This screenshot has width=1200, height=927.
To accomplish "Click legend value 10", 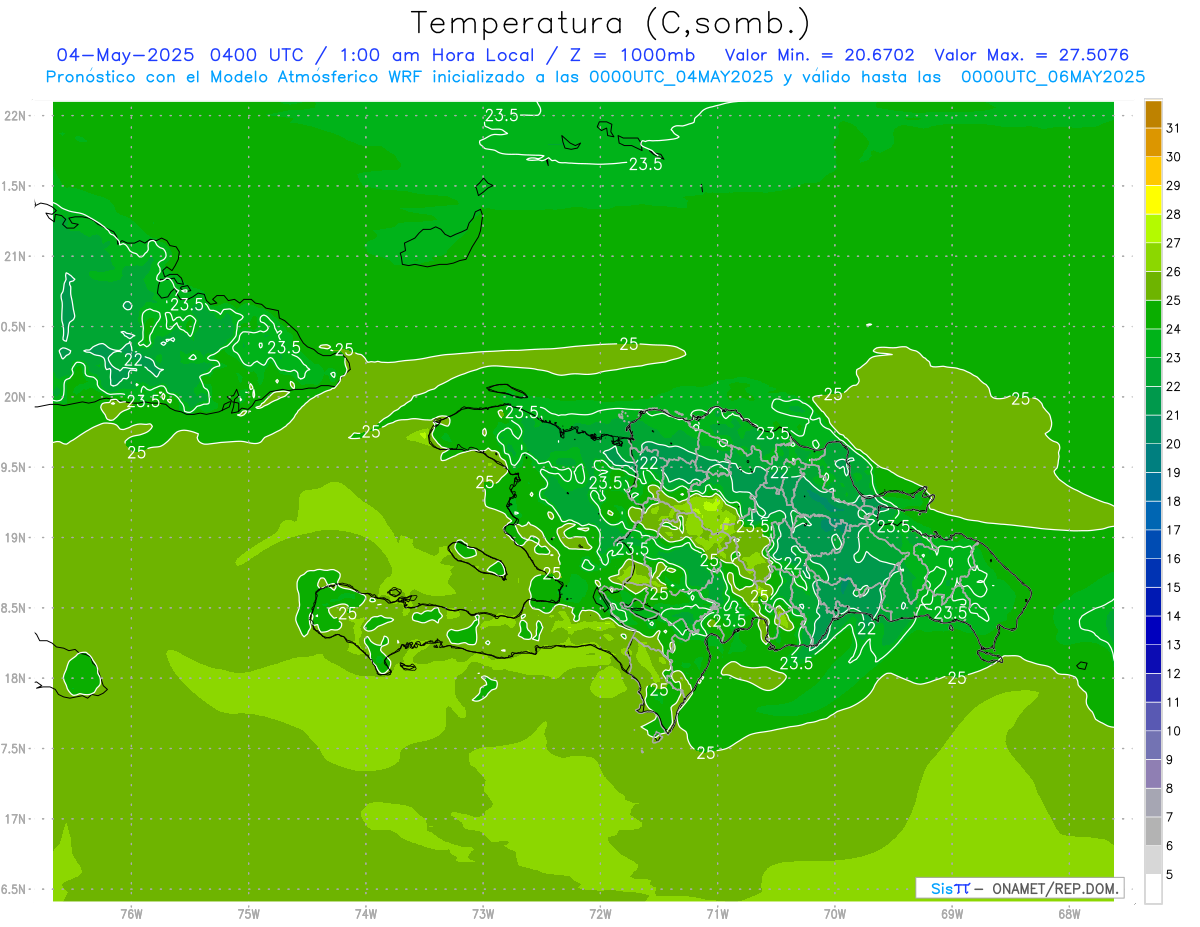I will [1174, 731].
